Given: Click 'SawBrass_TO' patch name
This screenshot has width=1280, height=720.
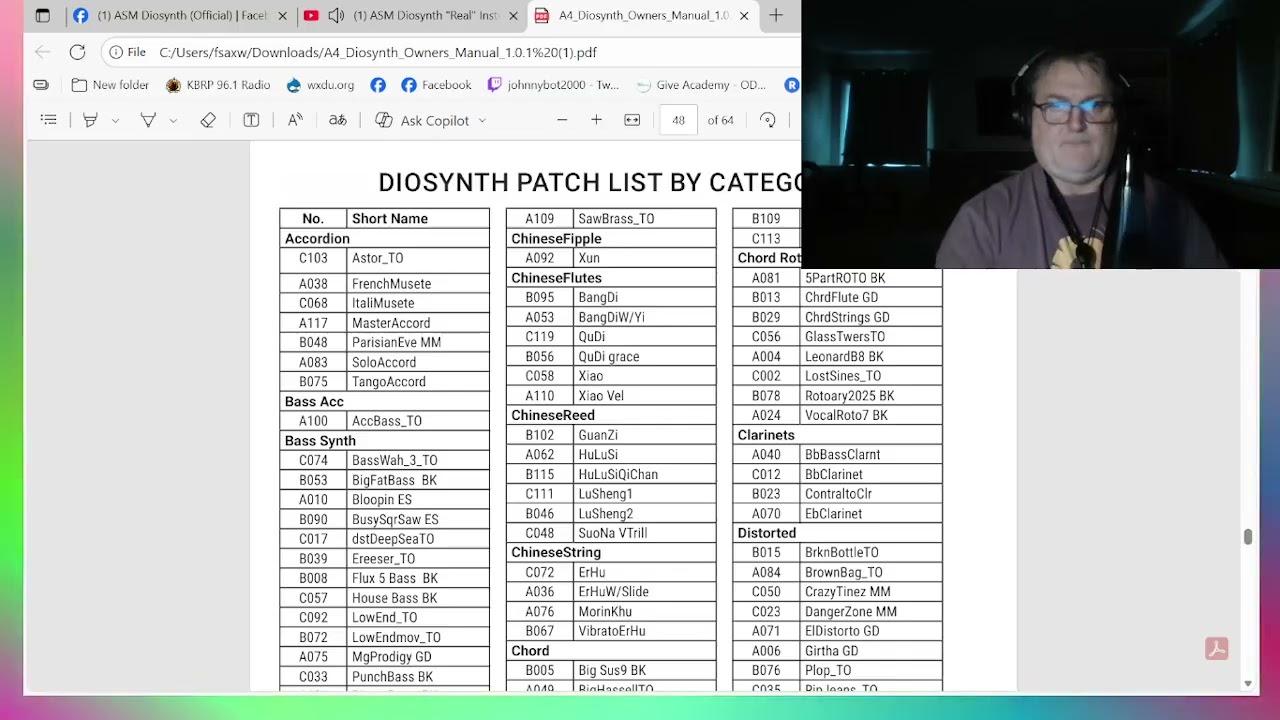Looking at the screenshot, I should click(616, 219).
